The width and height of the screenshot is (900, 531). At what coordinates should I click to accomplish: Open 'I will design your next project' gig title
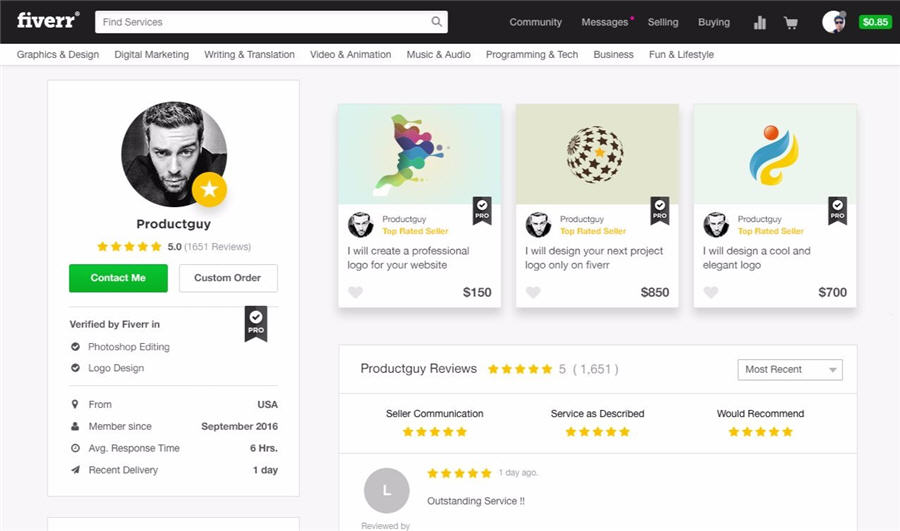[594, 258]
